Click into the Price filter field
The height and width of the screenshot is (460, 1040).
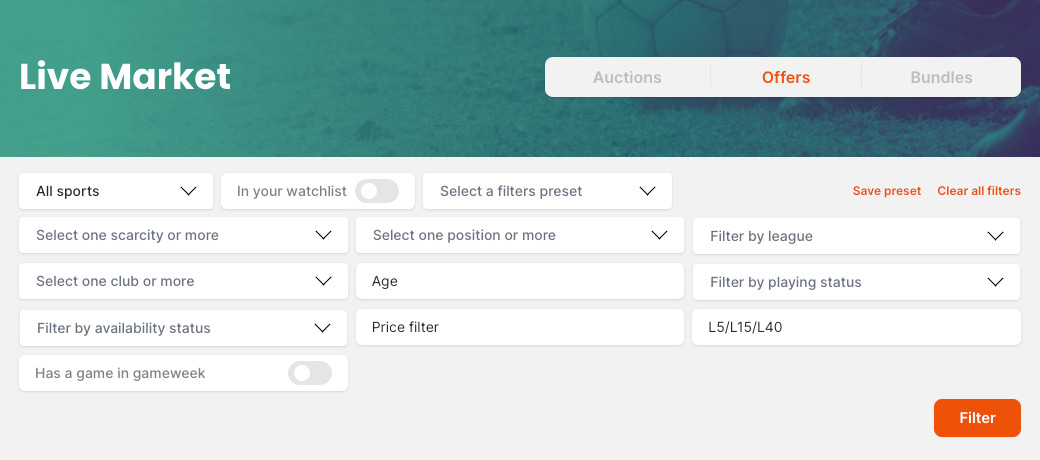[520, 327]
